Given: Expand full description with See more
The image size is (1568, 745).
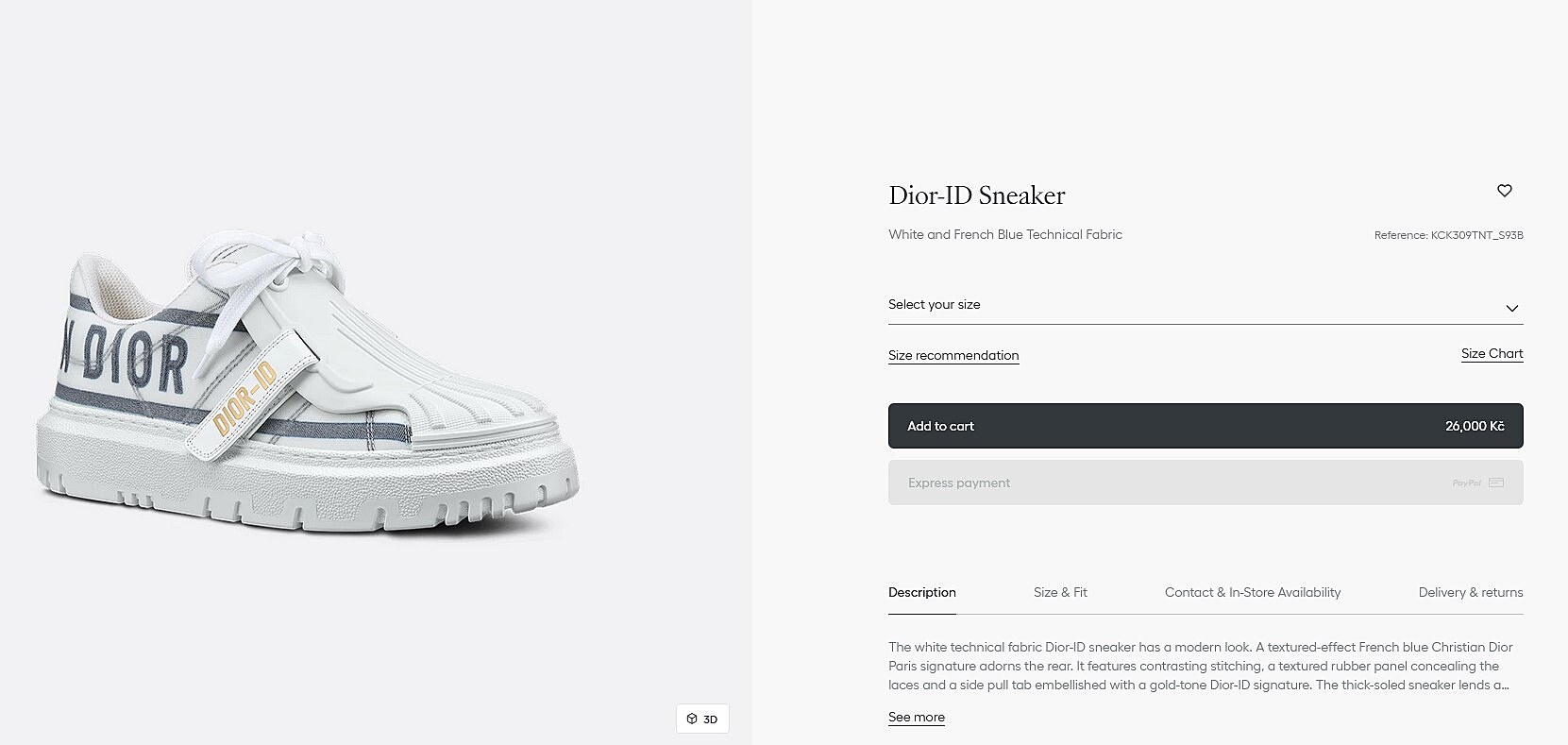Looking at the screenshot, I should point(916,717).
